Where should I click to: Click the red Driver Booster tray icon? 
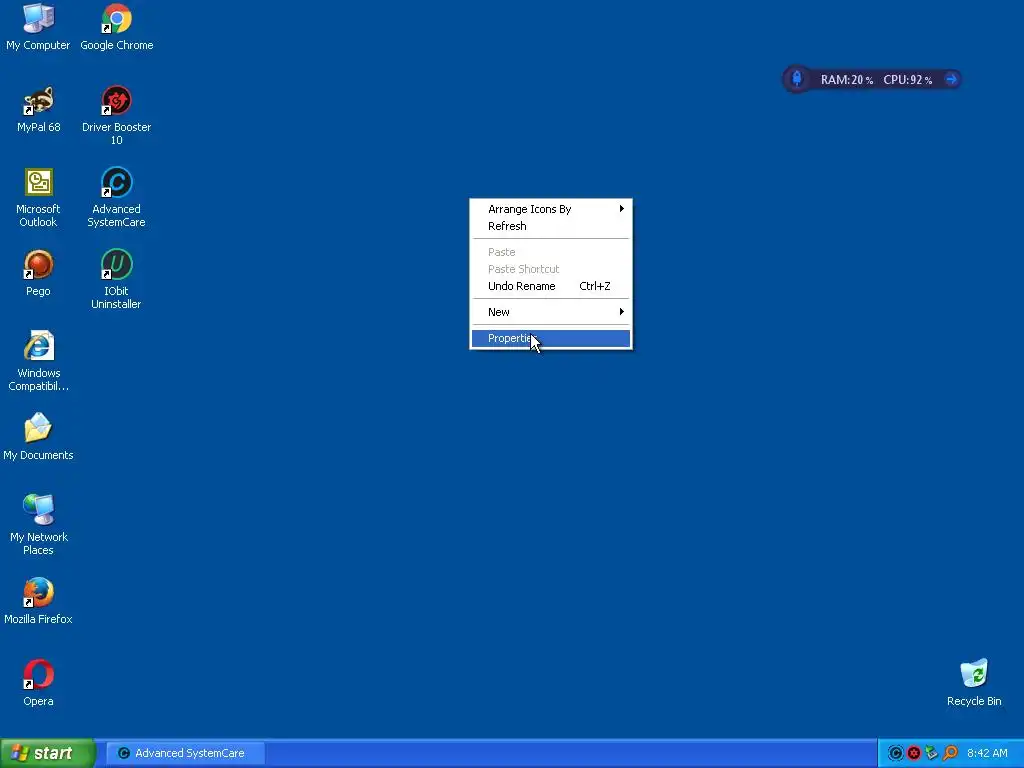(914, 753)
